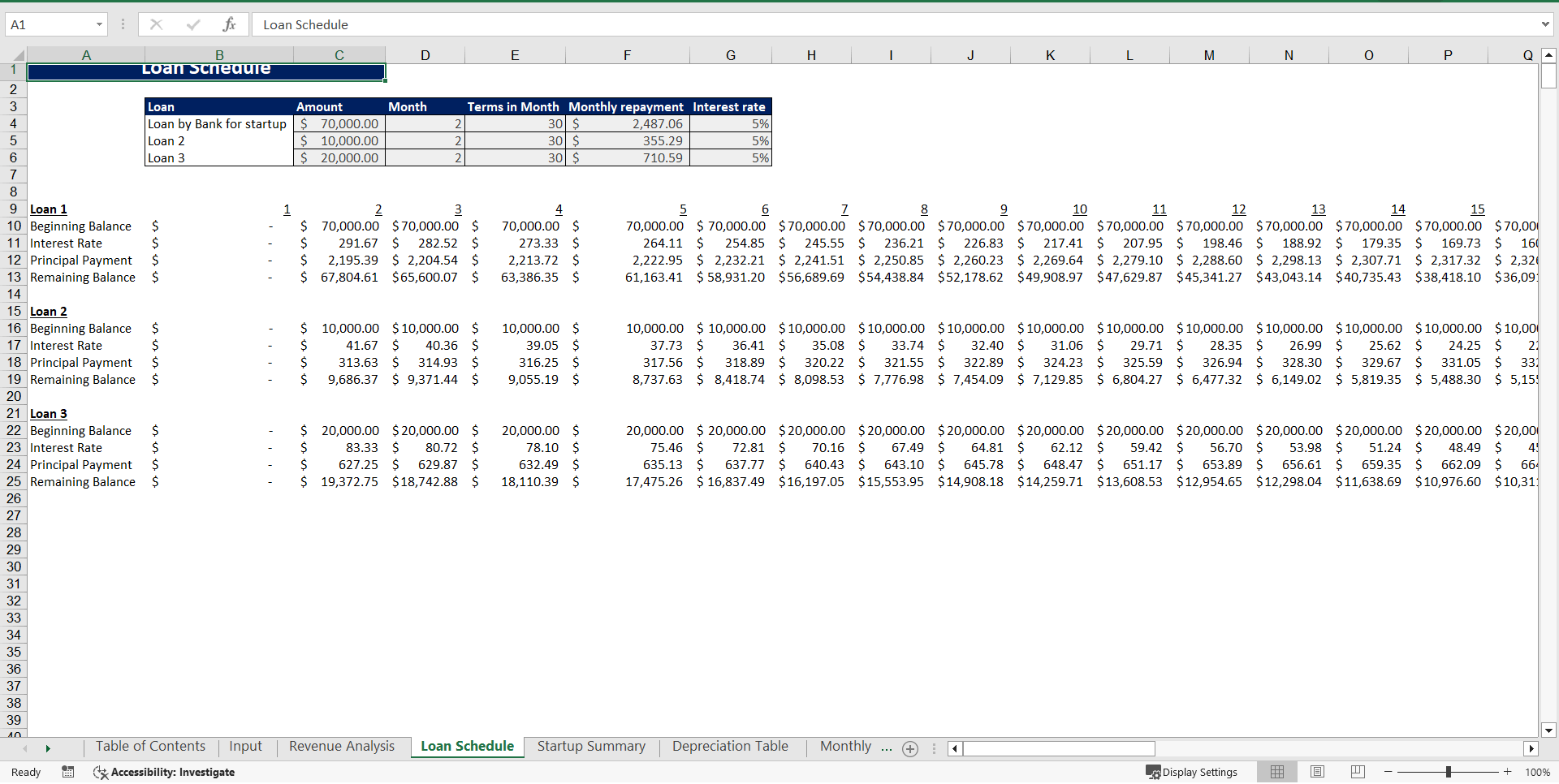
Task: Click the 9,686.37 remaining balance cell
Action: [x=339, y=379]
